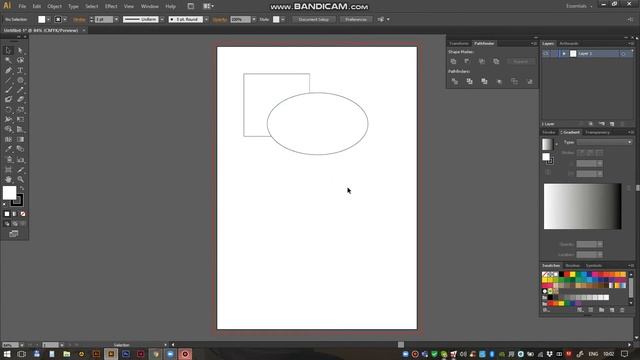This screenshot has height=360, width=640.
Task: Open Arrange Documents dropdown
Action: (208, 6)
